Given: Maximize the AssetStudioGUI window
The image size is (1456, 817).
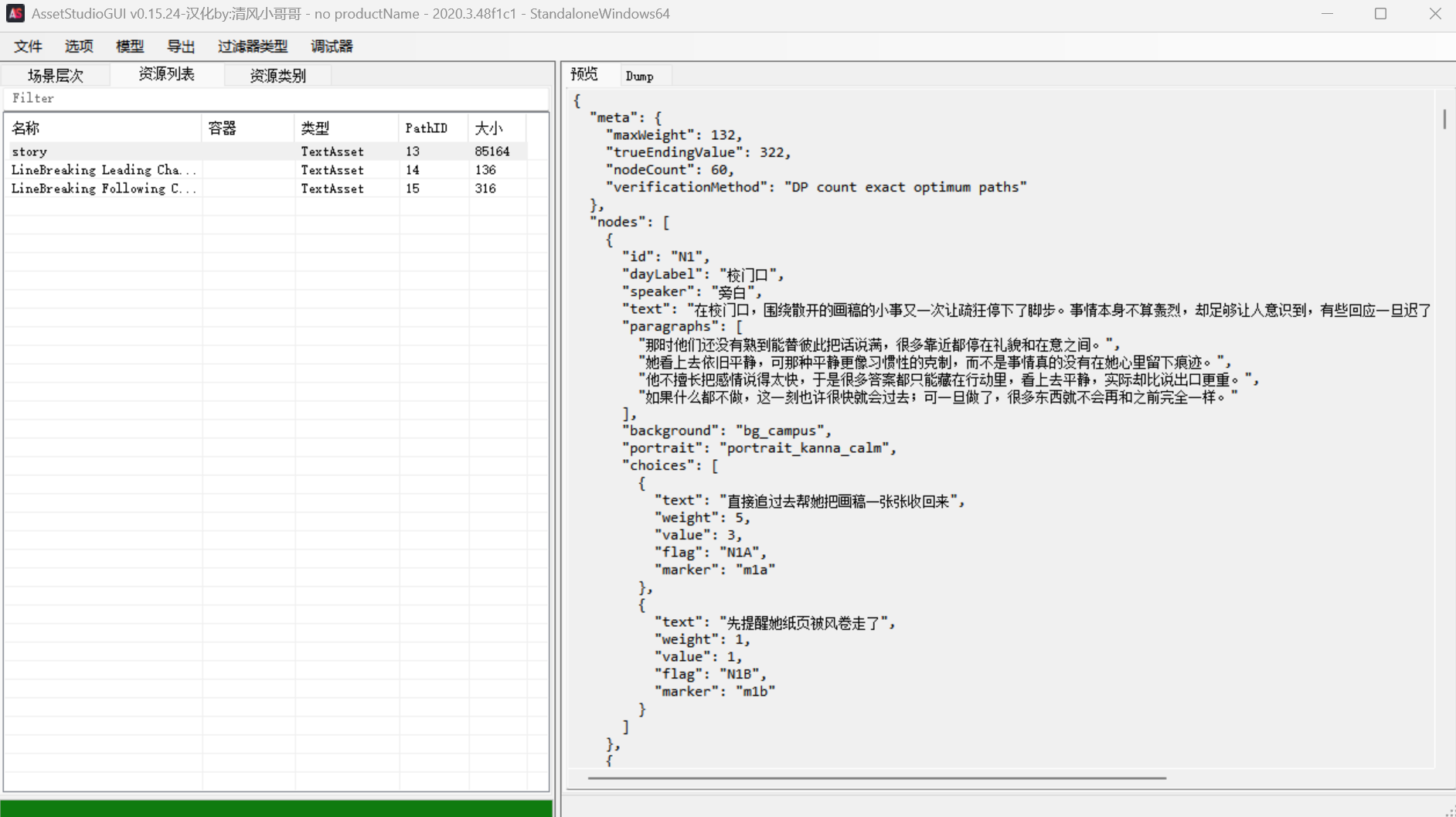Looking at the screenshot, I should (x=1381, y=14).
